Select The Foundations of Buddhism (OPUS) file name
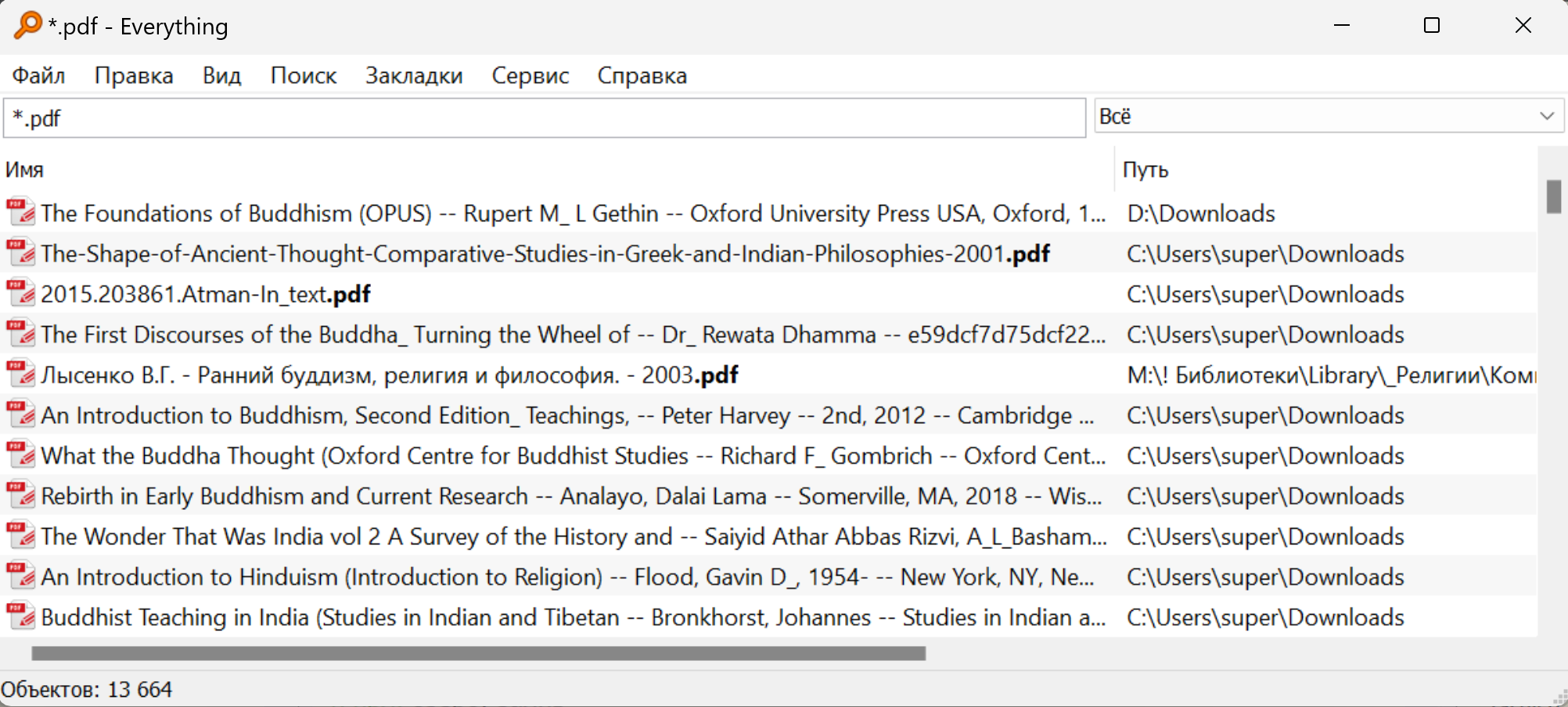This screenshot has width=1568, height=707. pyautogui.click(x=574, y=214)
